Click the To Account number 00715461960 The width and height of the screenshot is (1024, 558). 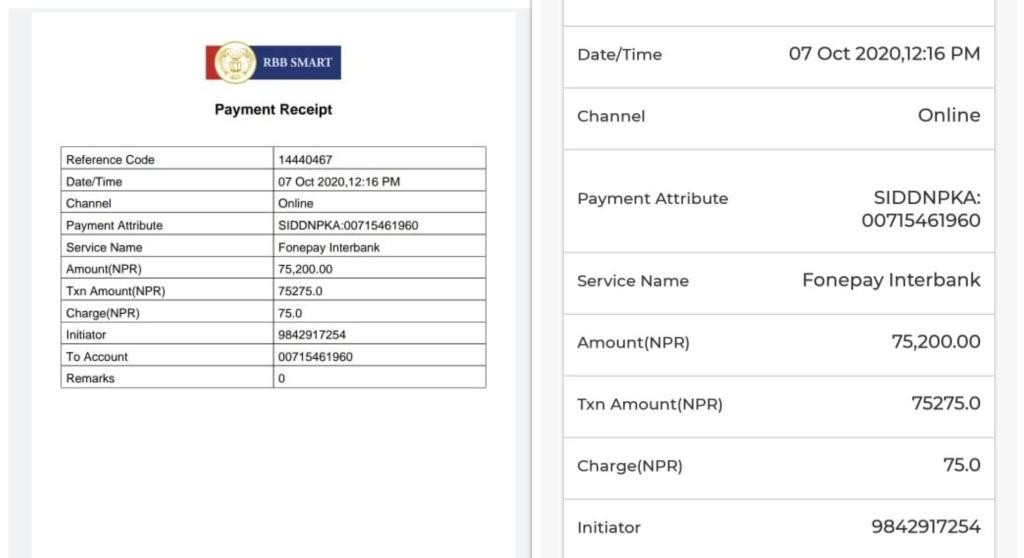315,357
